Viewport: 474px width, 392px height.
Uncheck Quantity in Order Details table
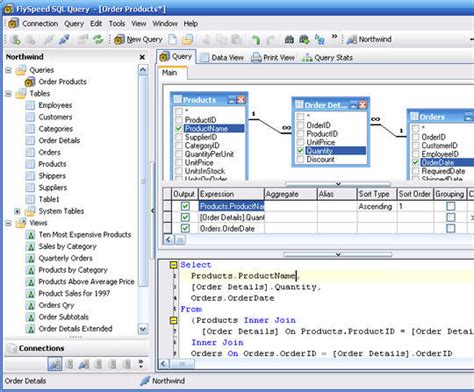(300, 151)
